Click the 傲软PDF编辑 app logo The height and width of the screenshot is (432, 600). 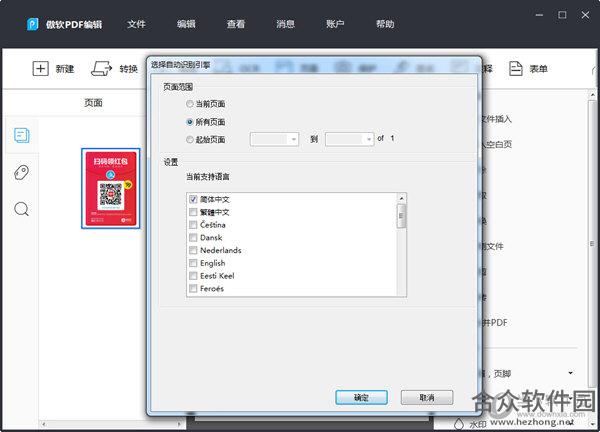click(33, 24)
